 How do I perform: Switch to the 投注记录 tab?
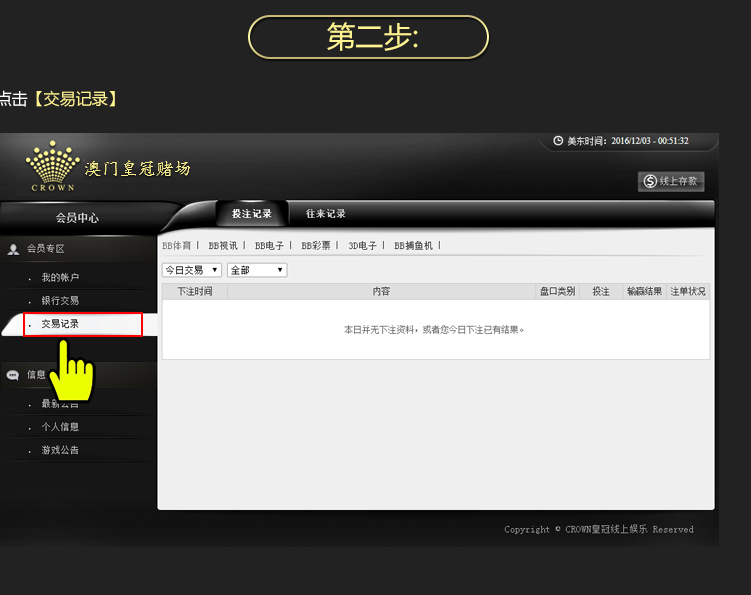[x=252, y=214]
